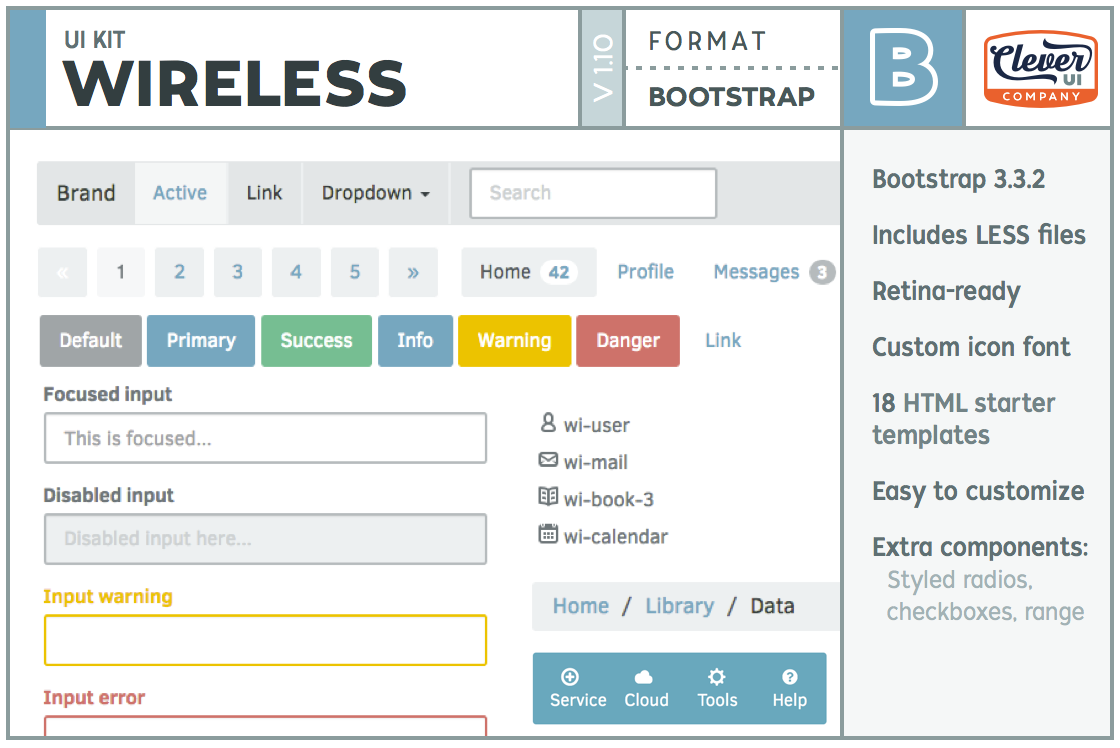Screen dimensions: 1120x748
Task: Go to previous page with « arrow
Action: coord(63,272)
